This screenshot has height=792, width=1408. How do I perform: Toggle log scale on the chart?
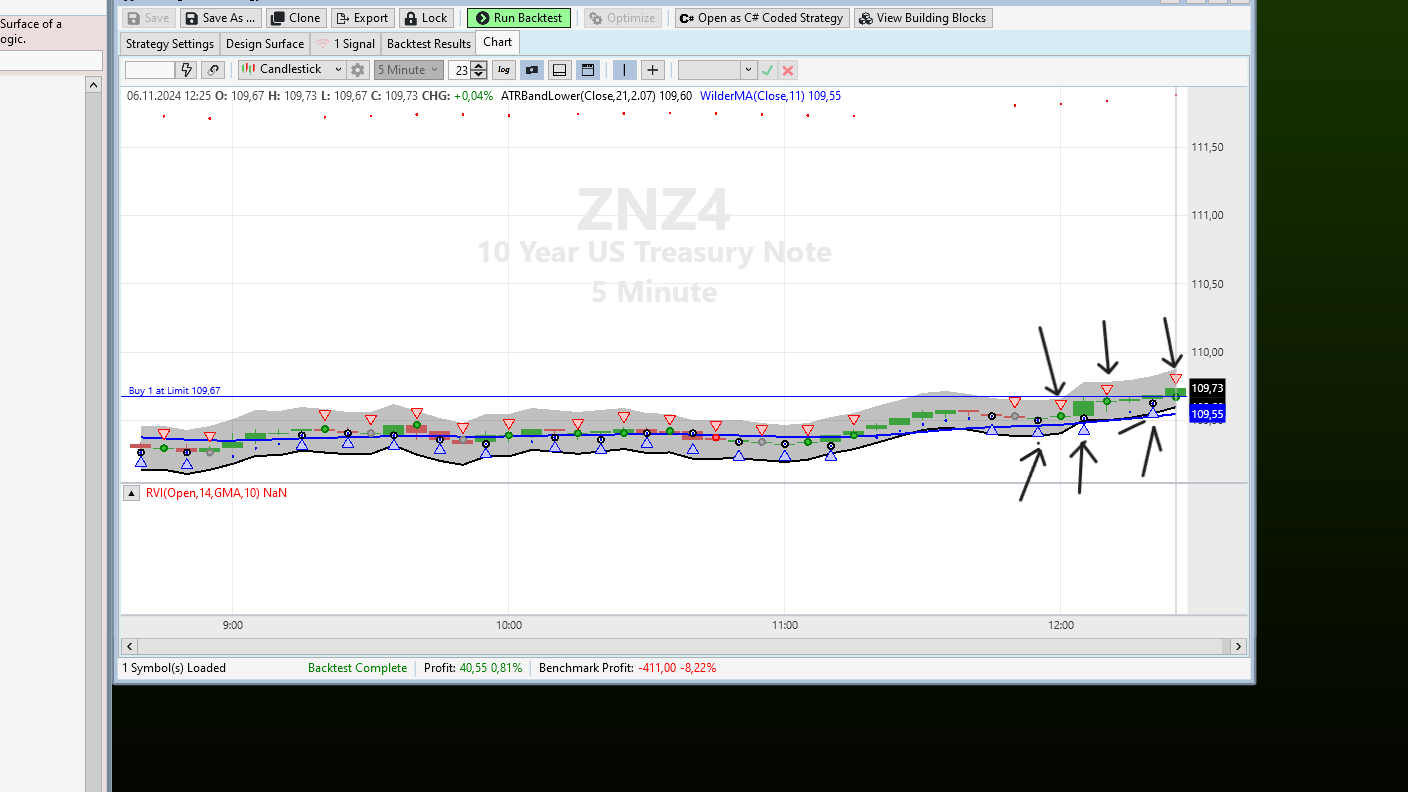click(x=504, y=70)
